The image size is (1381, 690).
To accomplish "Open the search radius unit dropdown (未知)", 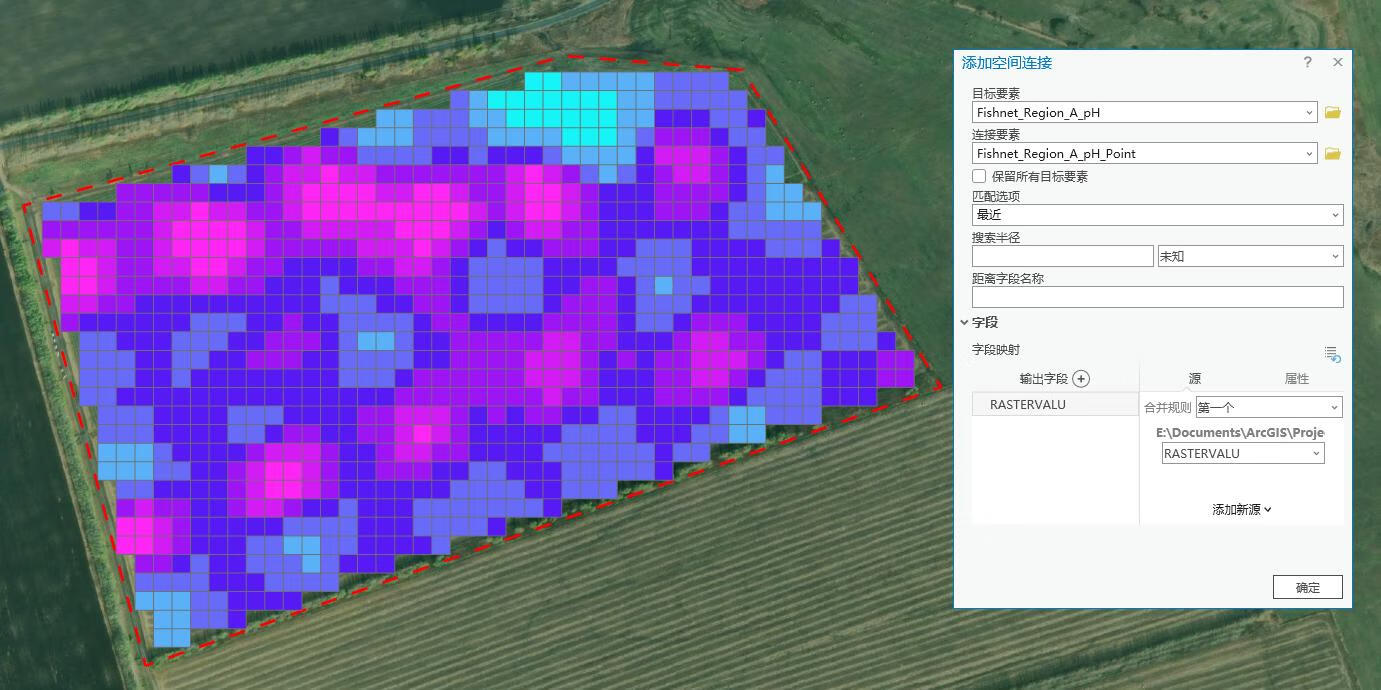I will point(1335,256).
